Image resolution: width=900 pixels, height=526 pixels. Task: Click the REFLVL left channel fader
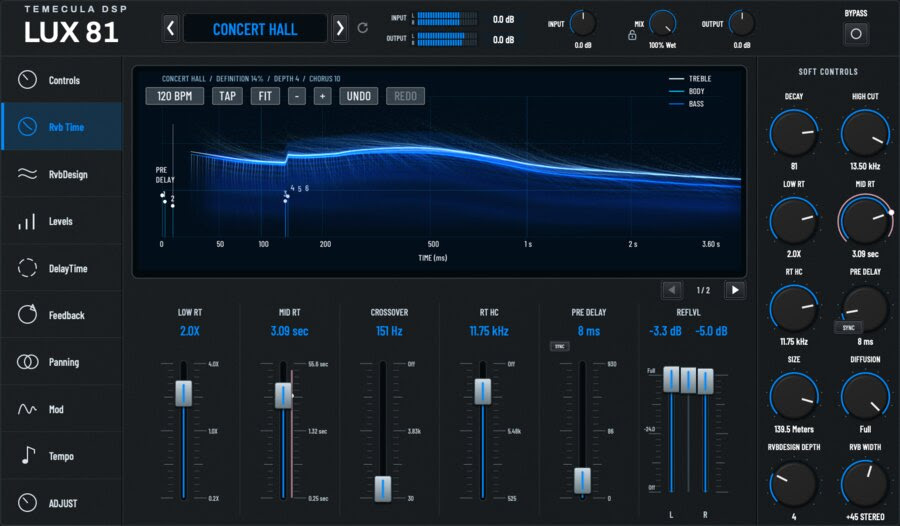671,379
